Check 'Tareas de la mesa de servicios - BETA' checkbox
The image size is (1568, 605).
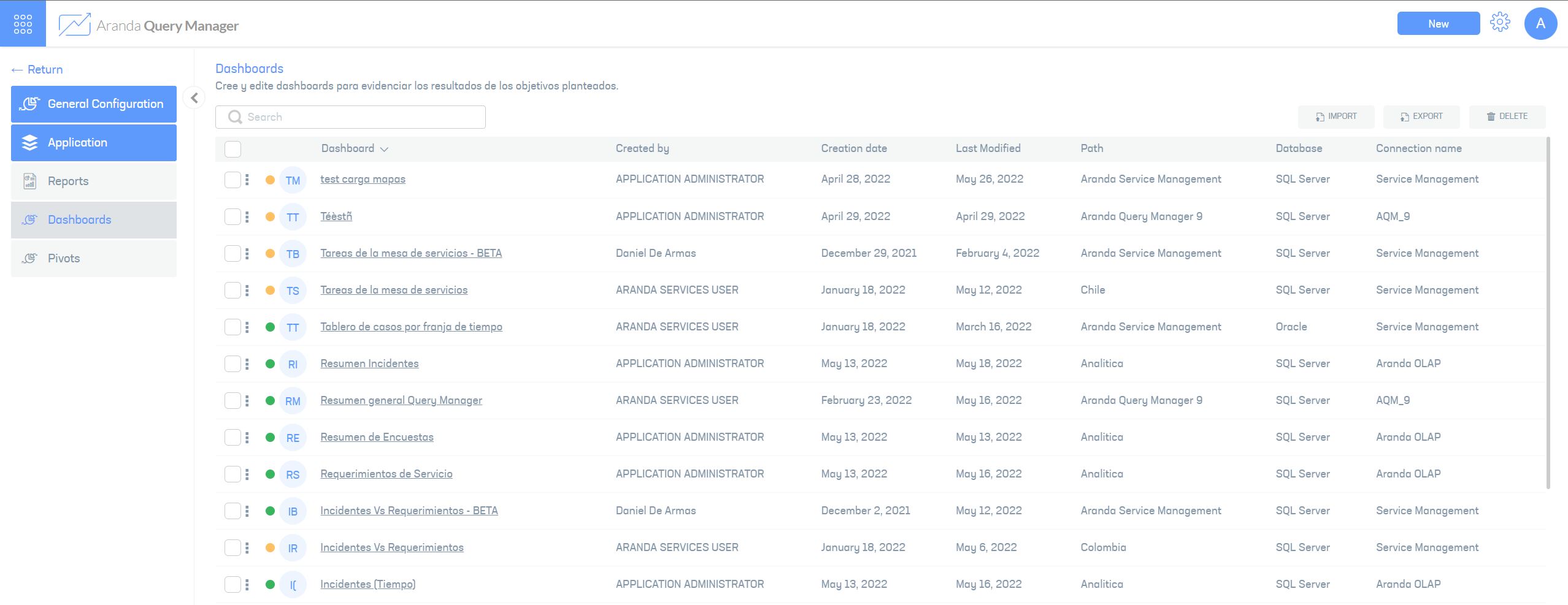233,253
